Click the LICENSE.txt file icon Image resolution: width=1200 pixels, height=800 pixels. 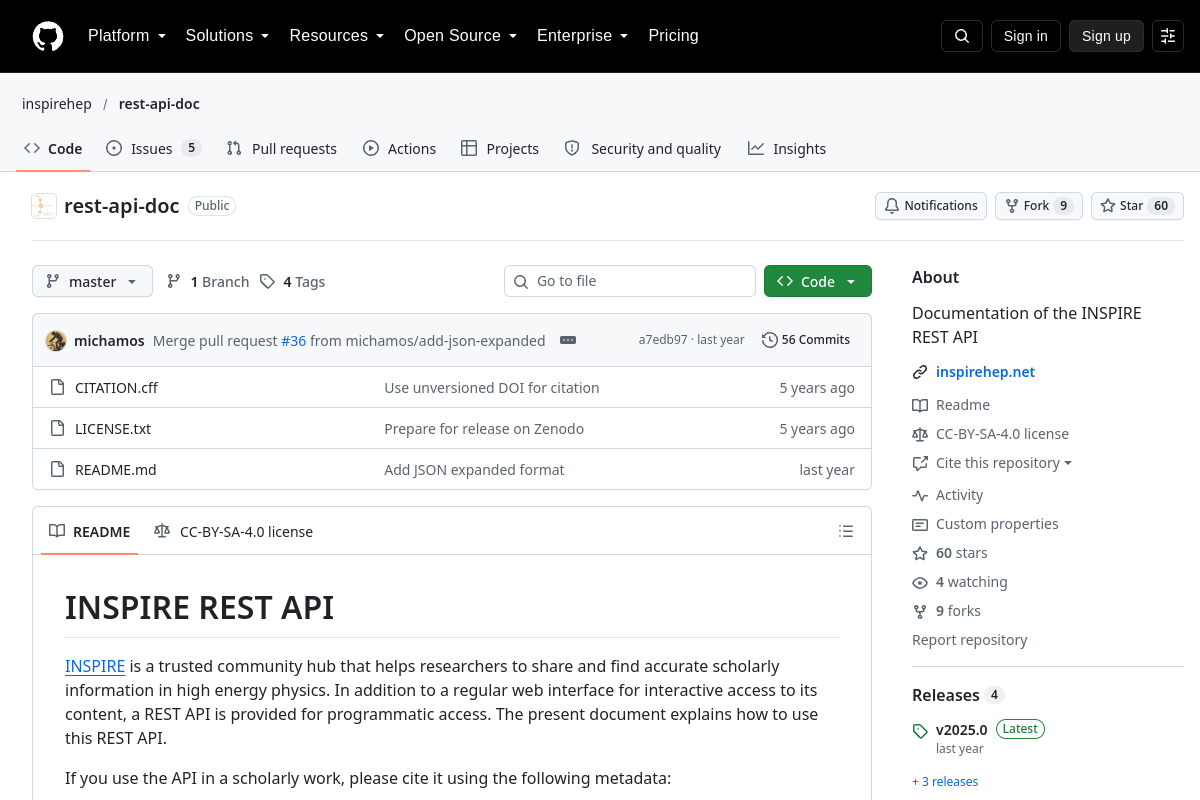coord(57,429)
